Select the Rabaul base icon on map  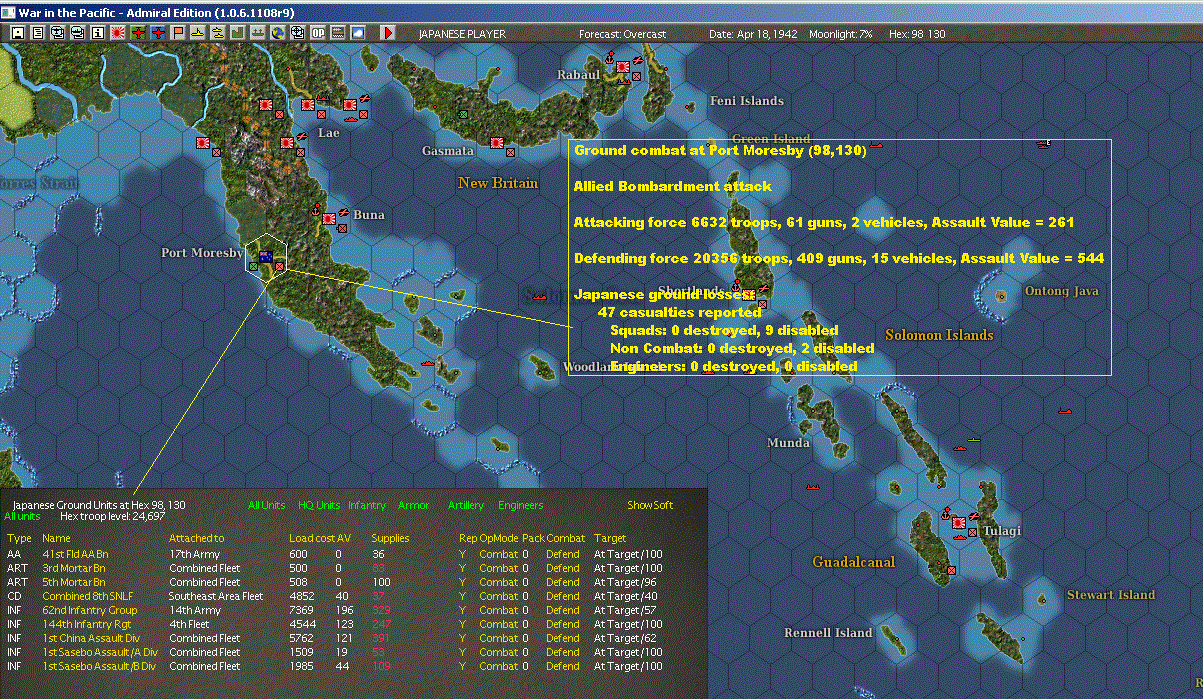tap(624, 68)
